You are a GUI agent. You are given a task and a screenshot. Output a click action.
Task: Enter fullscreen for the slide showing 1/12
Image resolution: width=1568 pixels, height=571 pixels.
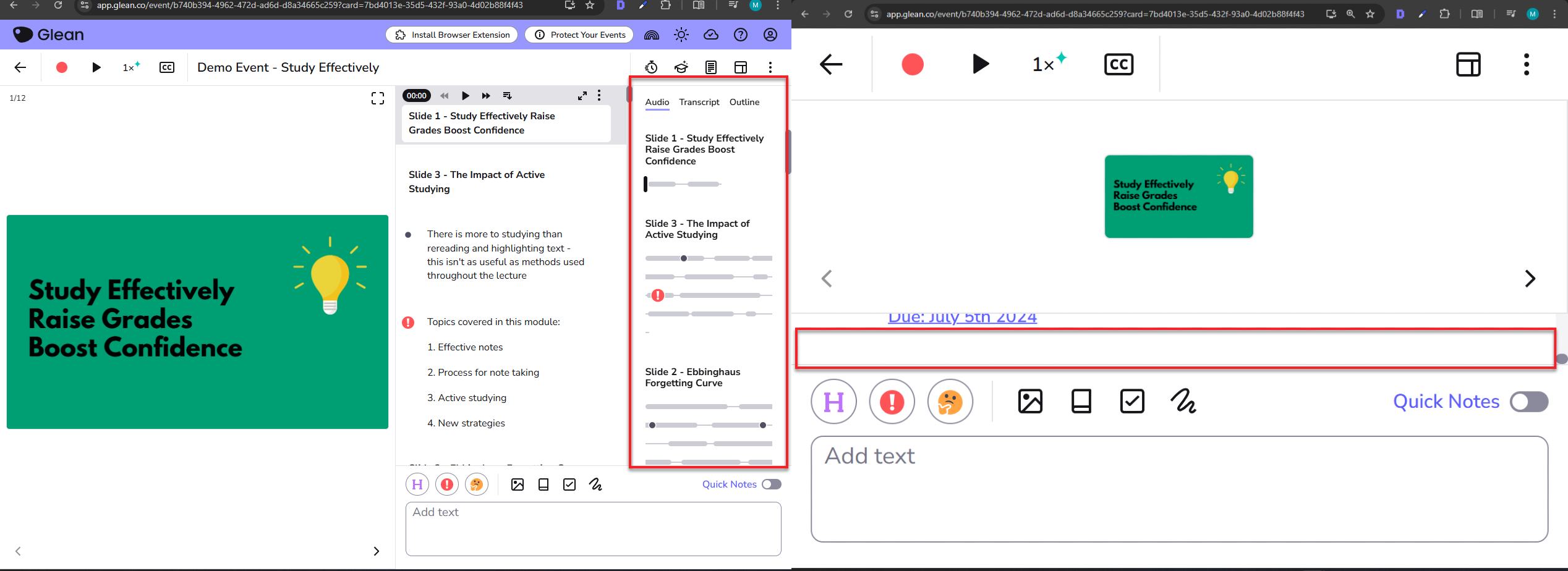tap(378, 98)
